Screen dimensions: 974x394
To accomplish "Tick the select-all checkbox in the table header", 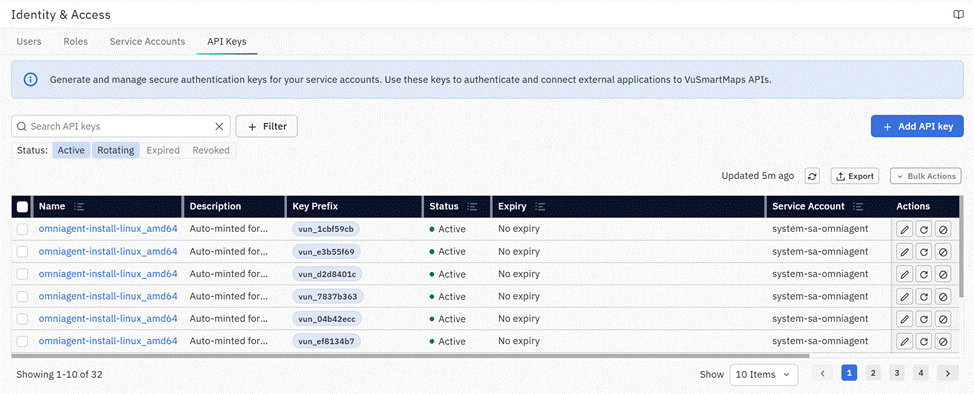I will click(22, 206).
